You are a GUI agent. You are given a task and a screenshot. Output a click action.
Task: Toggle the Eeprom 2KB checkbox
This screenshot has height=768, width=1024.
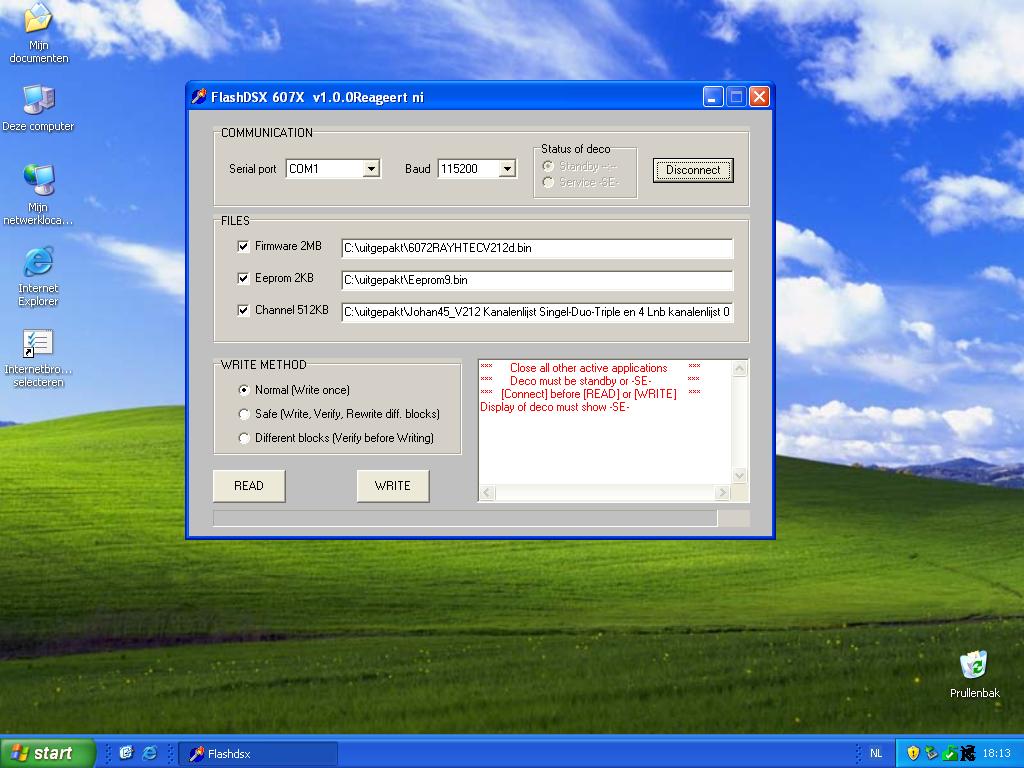[x=244, y=278]
